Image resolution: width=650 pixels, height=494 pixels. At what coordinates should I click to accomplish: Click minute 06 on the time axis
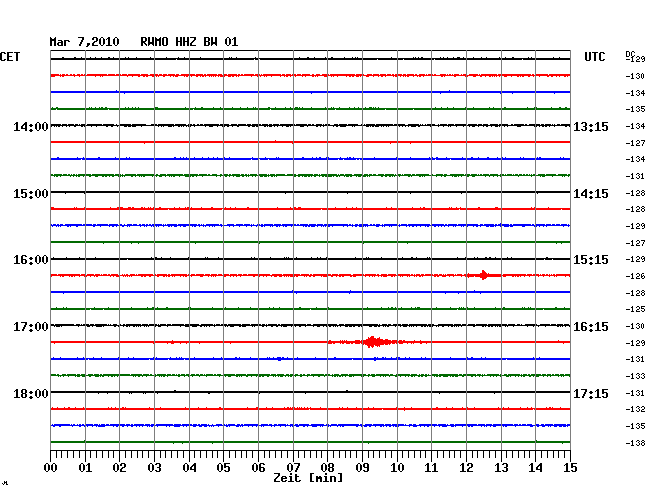258,467
